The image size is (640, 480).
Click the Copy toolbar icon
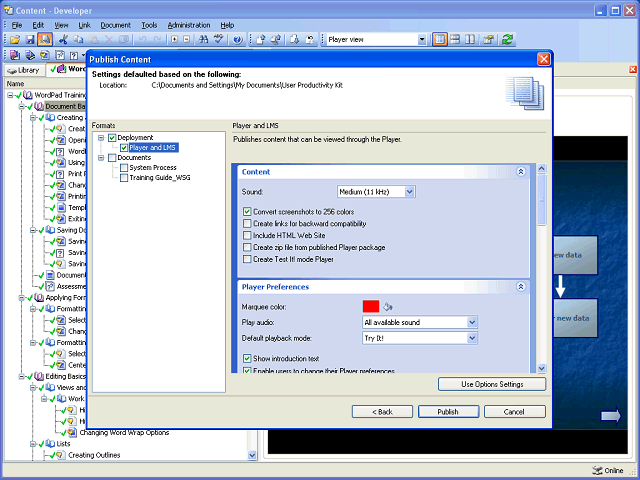click(x=78, y=39)
